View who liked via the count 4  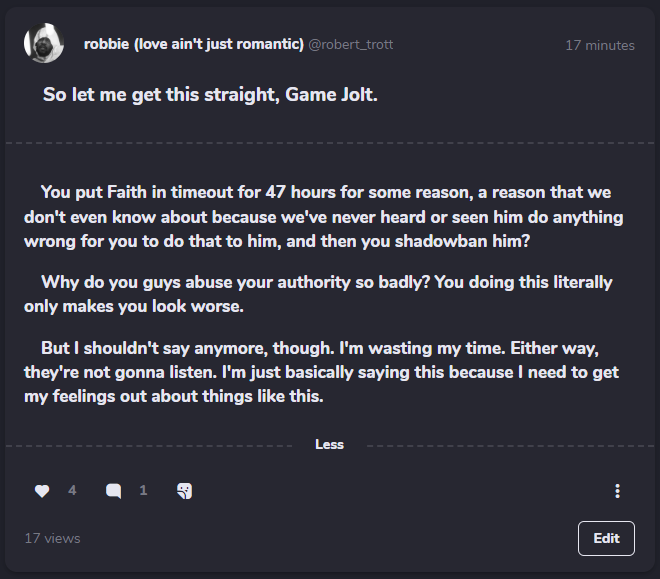pos(72,490)
